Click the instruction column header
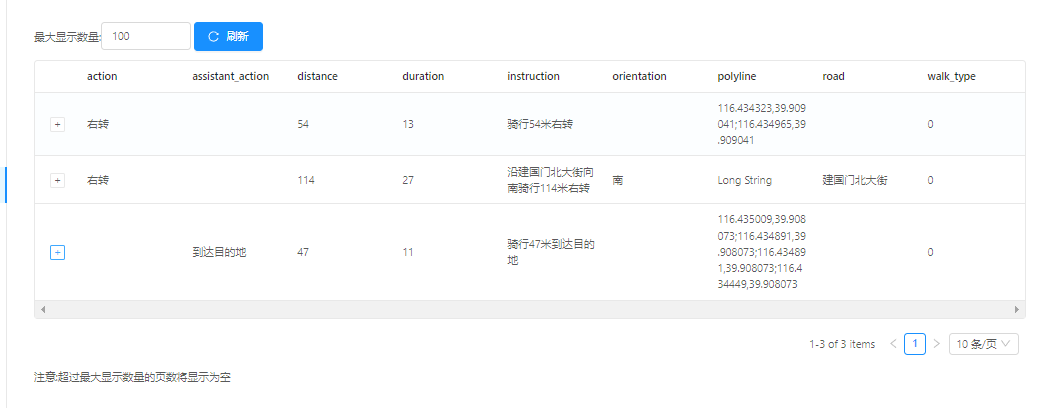 (x=533, y=76)
